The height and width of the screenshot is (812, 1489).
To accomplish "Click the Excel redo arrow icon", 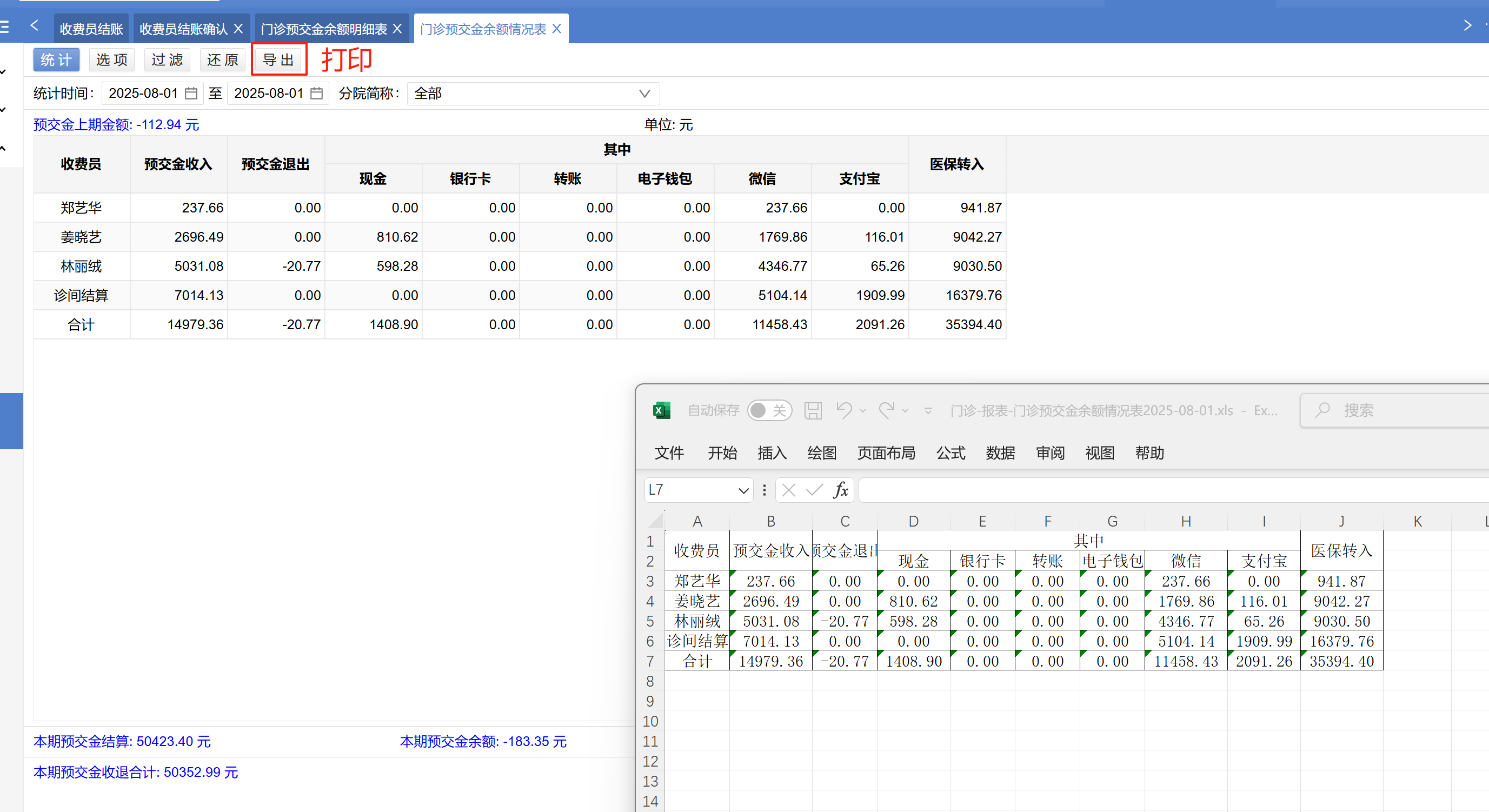I will click(886, 410).
